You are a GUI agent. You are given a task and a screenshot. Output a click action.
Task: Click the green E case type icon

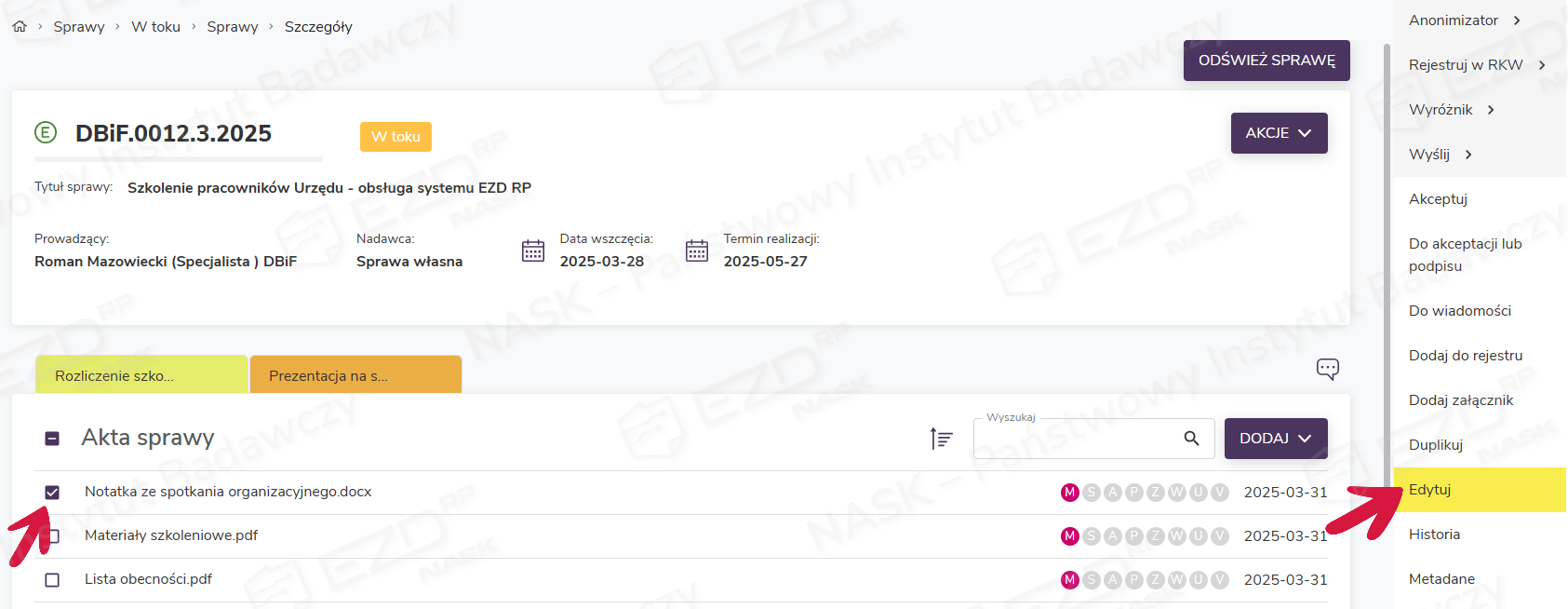point(46,133)
